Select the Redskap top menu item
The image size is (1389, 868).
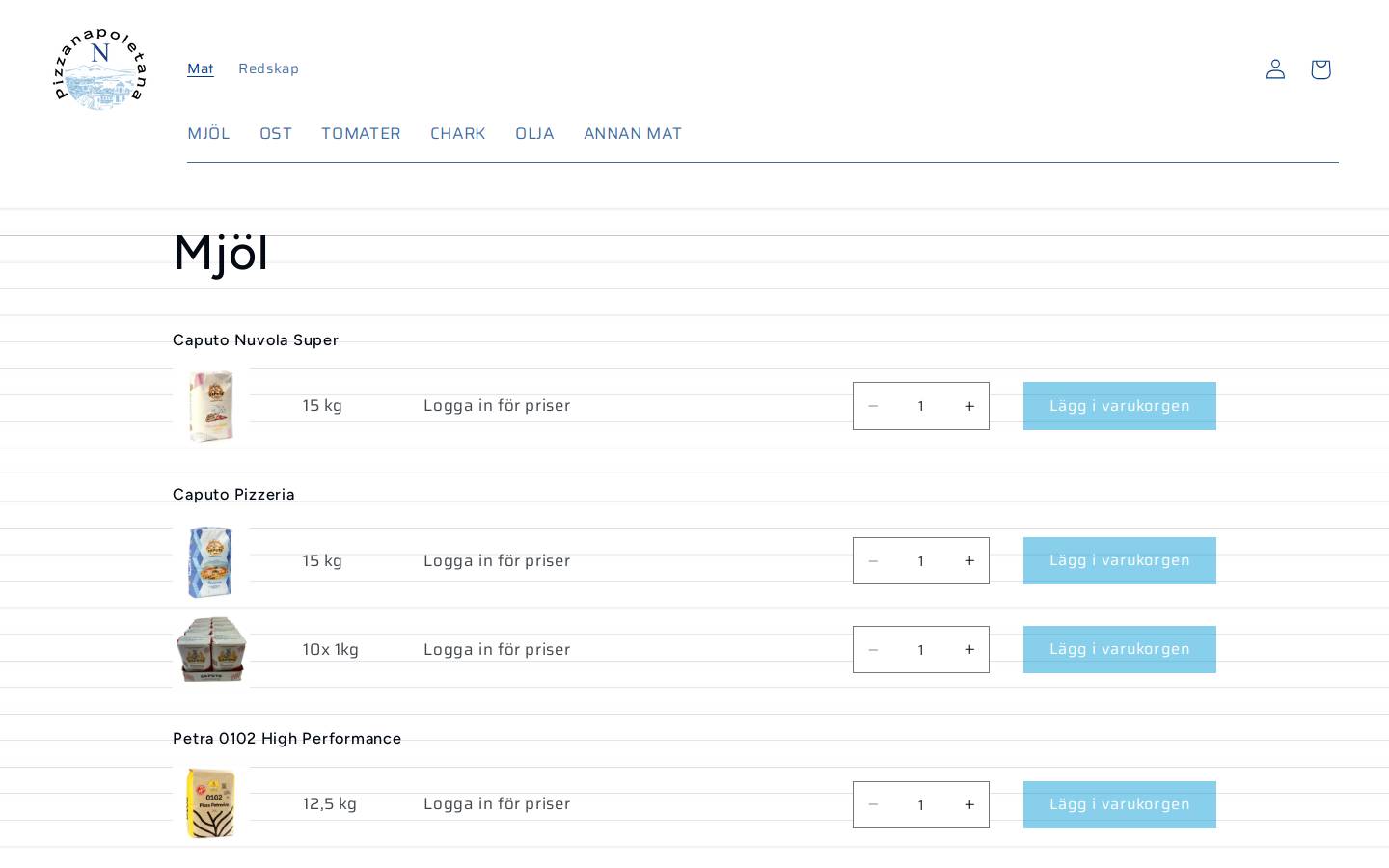coord(268,68)
